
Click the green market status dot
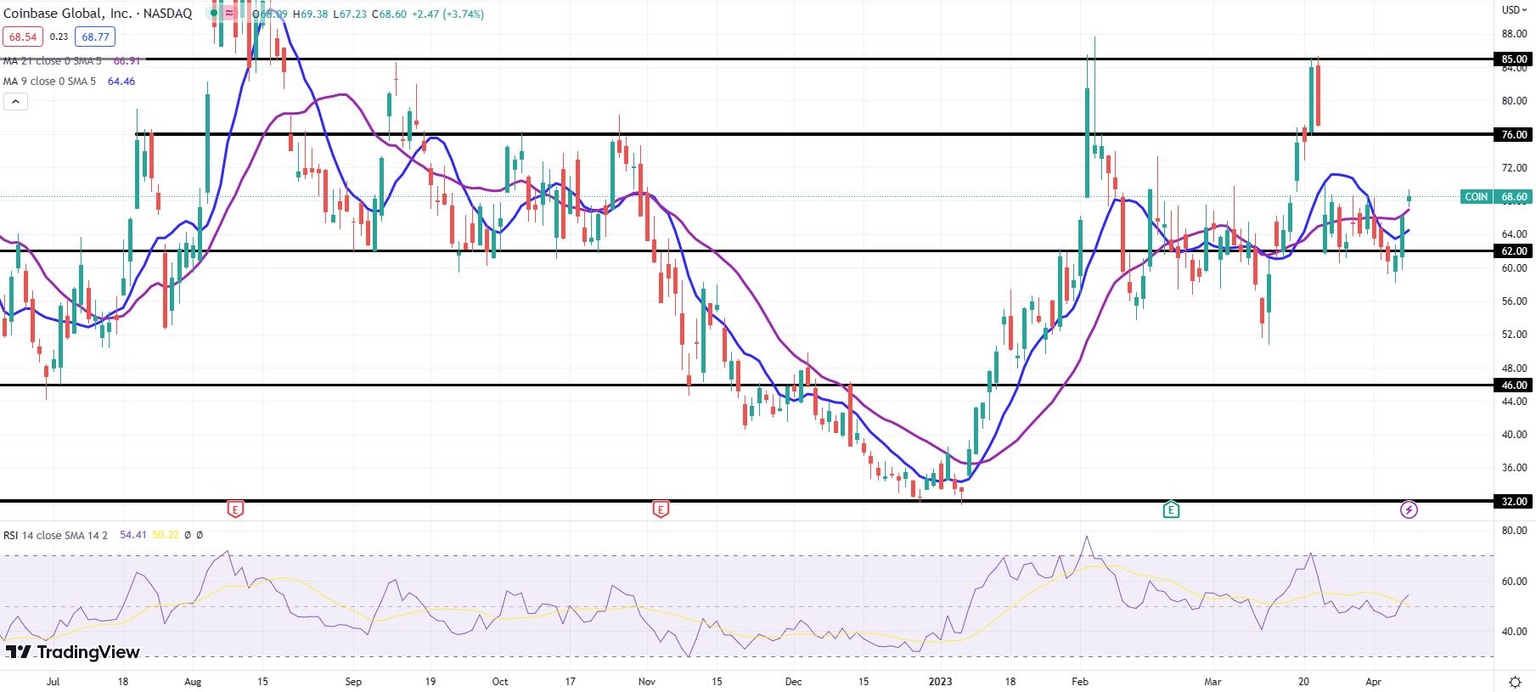(214, 13)
